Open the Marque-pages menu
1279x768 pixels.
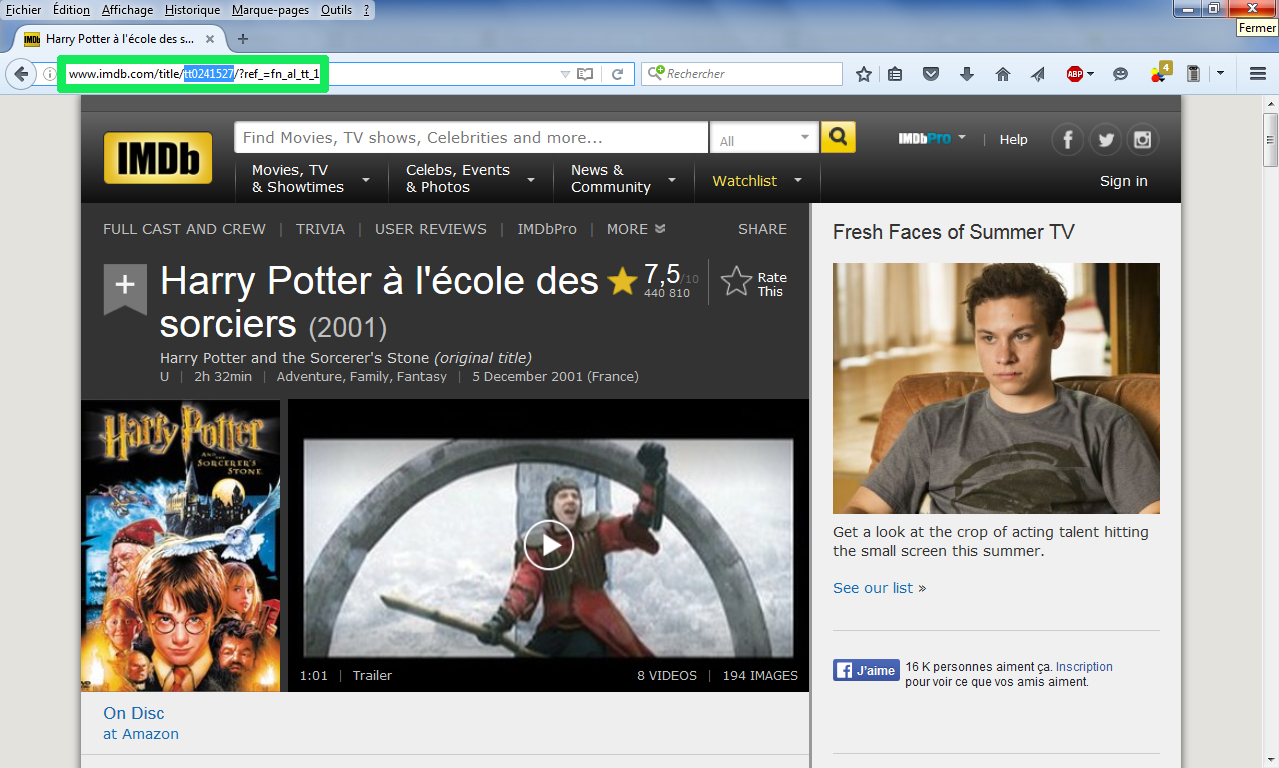click(270, 10)
